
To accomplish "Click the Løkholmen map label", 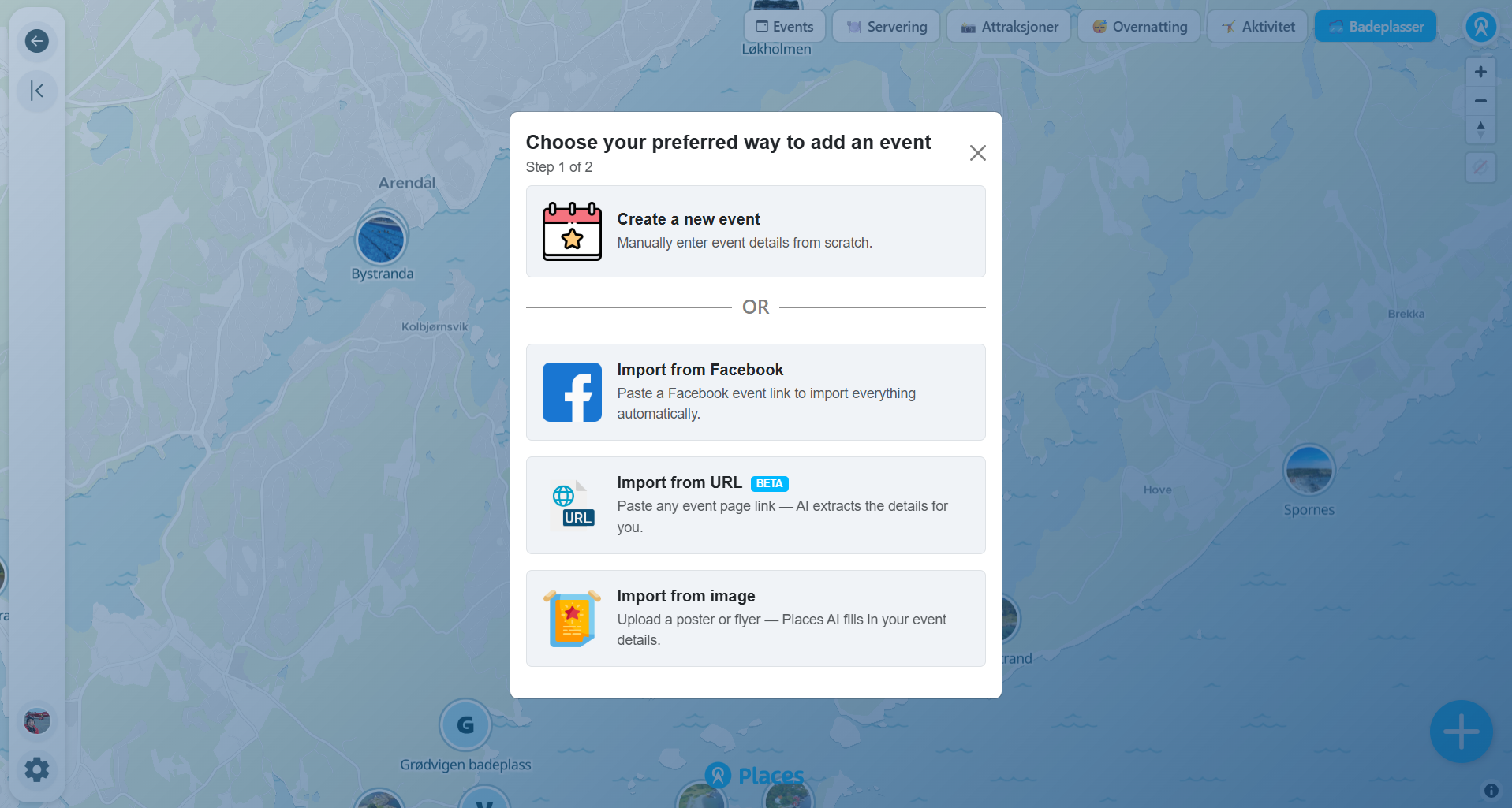I will [x=776, y=49].
